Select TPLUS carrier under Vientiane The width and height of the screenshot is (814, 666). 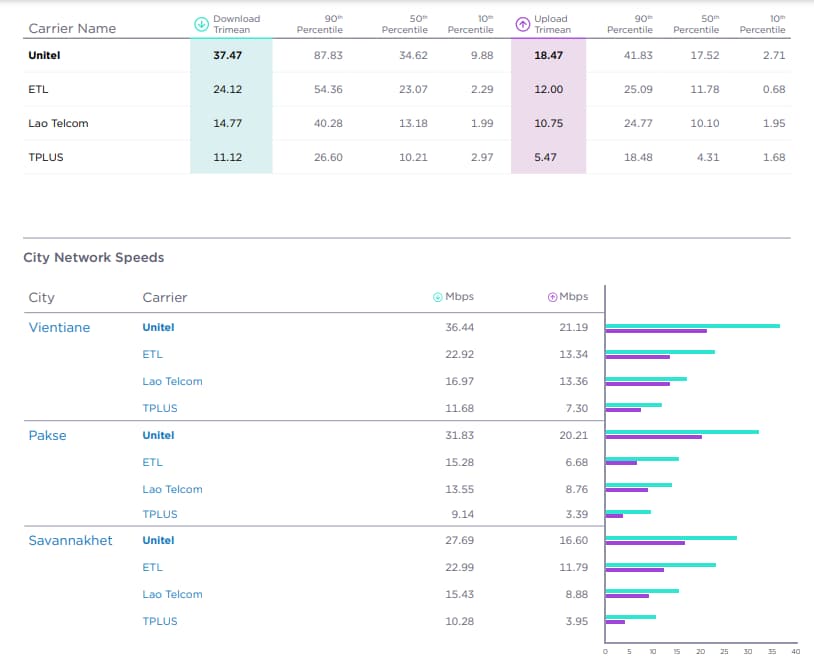[160, 409]
